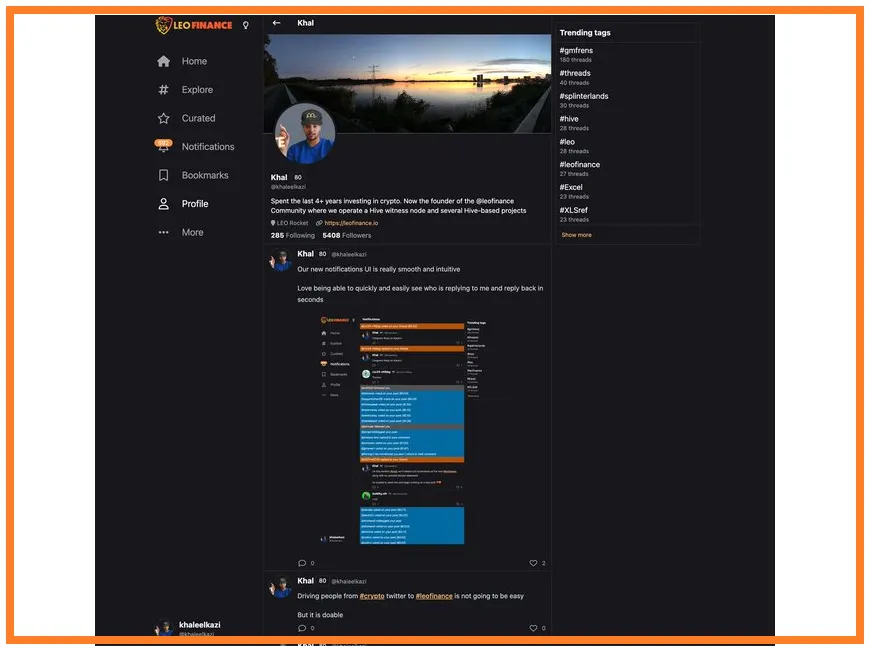Click the Curated star icon
This screenshot has width=869, height=649.
pos(163,118)
